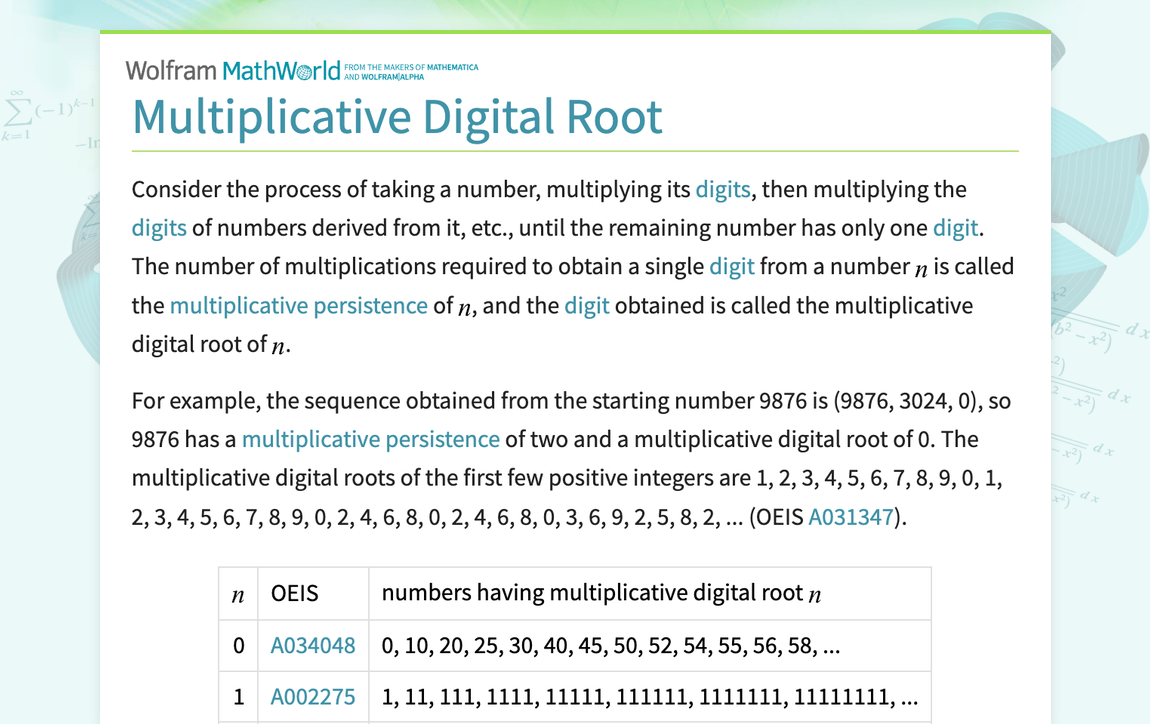Click the 'n' header cell of the table
Screen dimensions: 1150x724
pyautogui.click(x=238, y=592)
